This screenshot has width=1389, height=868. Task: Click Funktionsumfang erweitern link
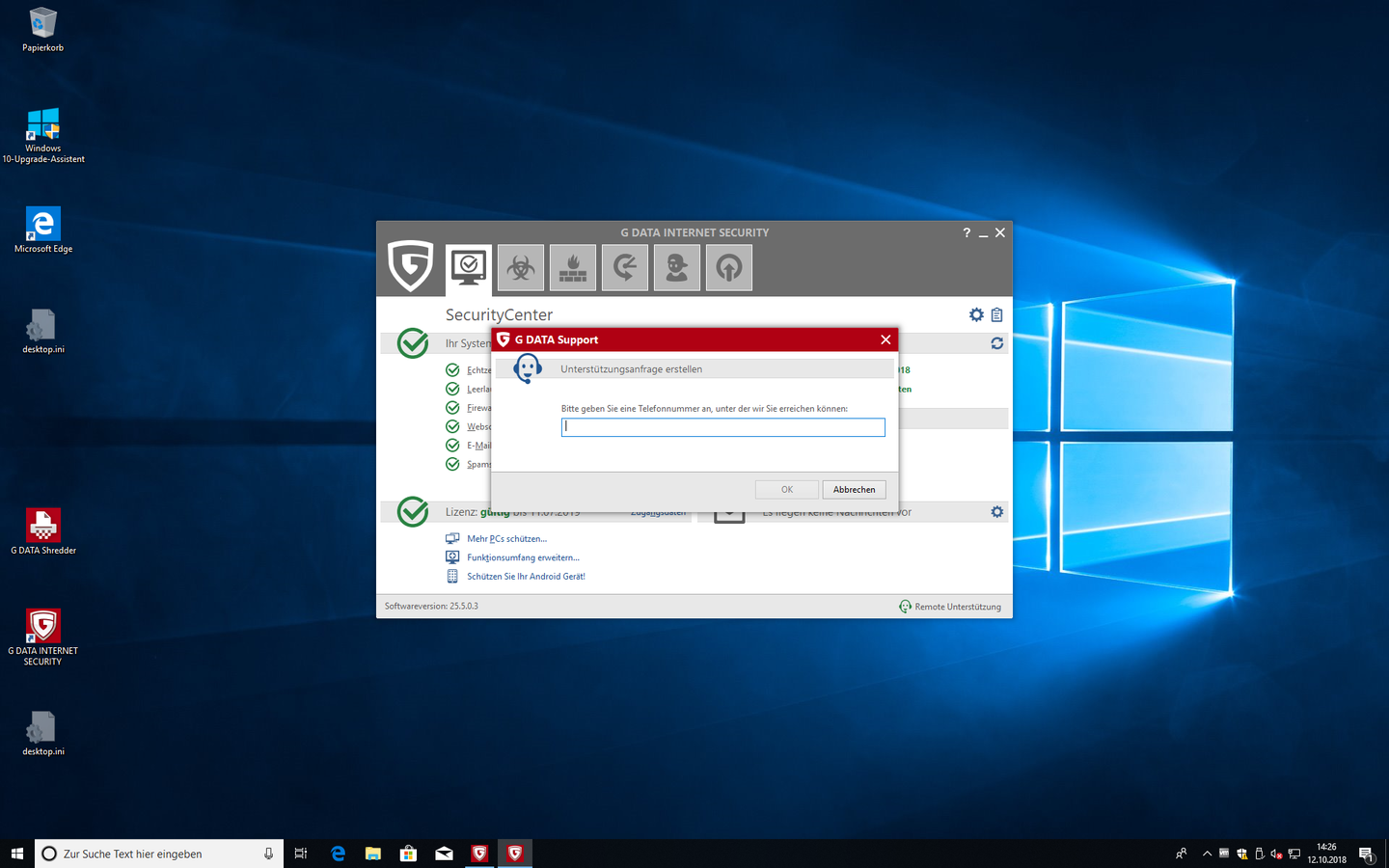(523, 557)
